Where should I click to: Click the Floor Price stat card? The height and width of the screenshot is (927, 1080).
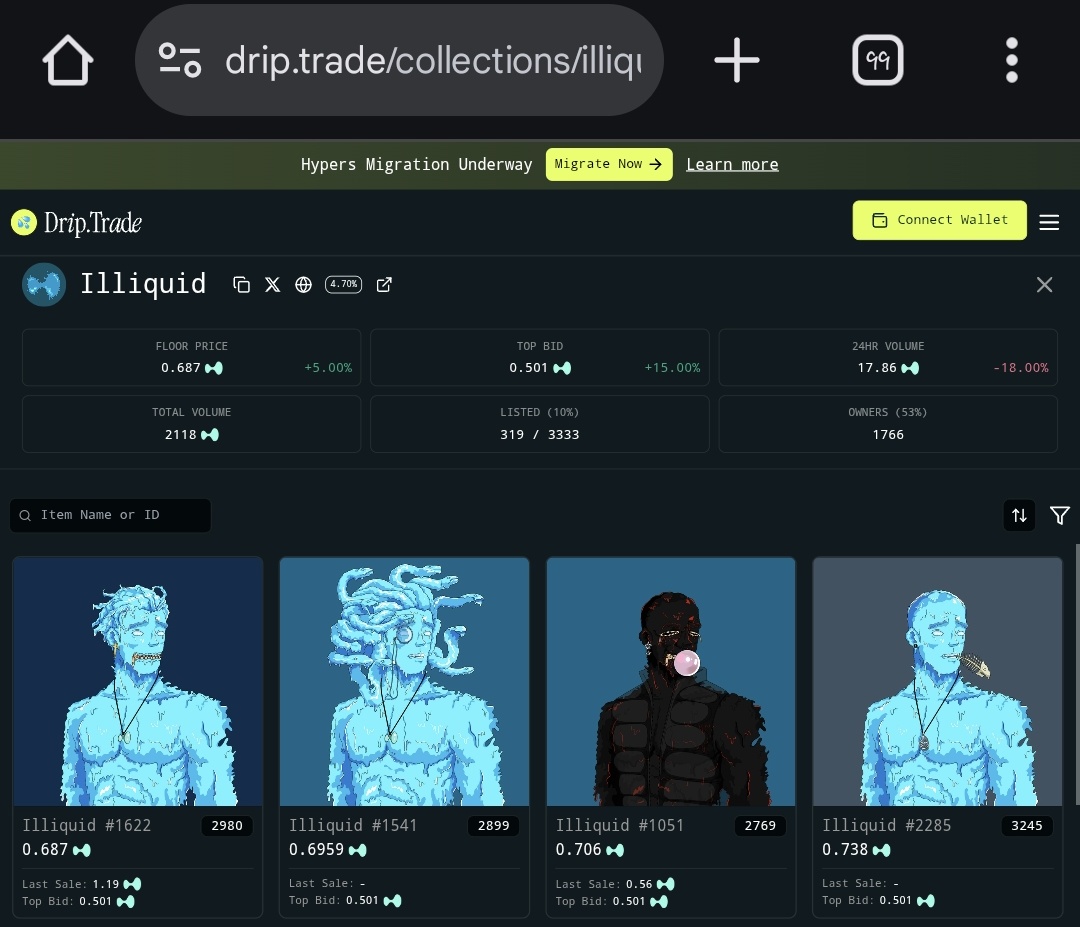tap(191, 357)
